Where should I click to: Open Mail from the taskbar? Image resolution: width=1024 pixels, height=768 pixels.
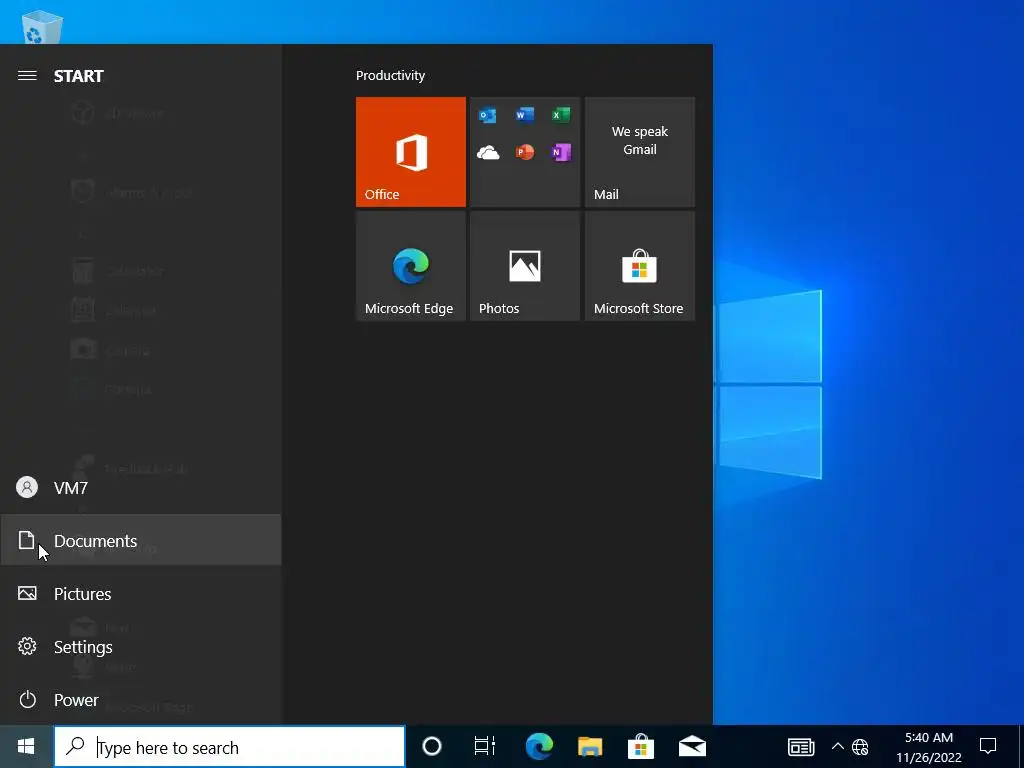[692, 746]
